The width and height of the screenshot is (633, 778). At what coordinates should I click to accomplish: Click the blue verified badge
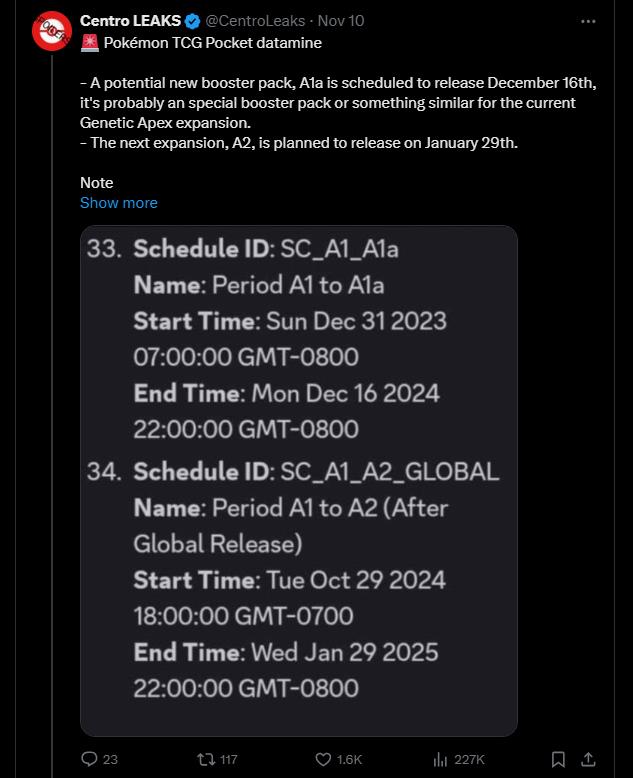click(193, 21)
